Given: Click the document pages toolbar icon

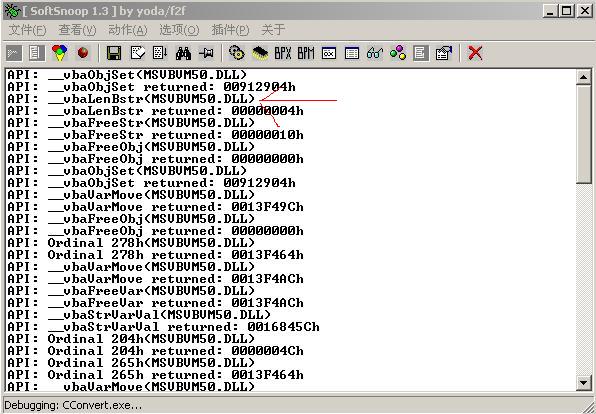Looking at the screenshot, I should pyautogui.click(x=36, y=53).
